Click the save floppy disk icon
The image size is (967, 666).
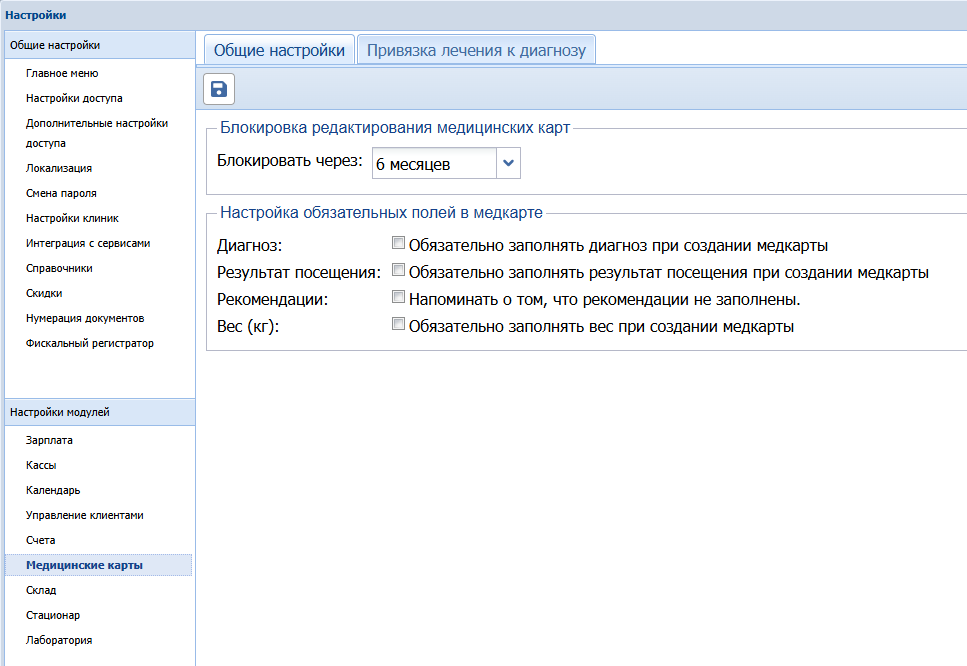pyautogui.click(x=219, y=90)
